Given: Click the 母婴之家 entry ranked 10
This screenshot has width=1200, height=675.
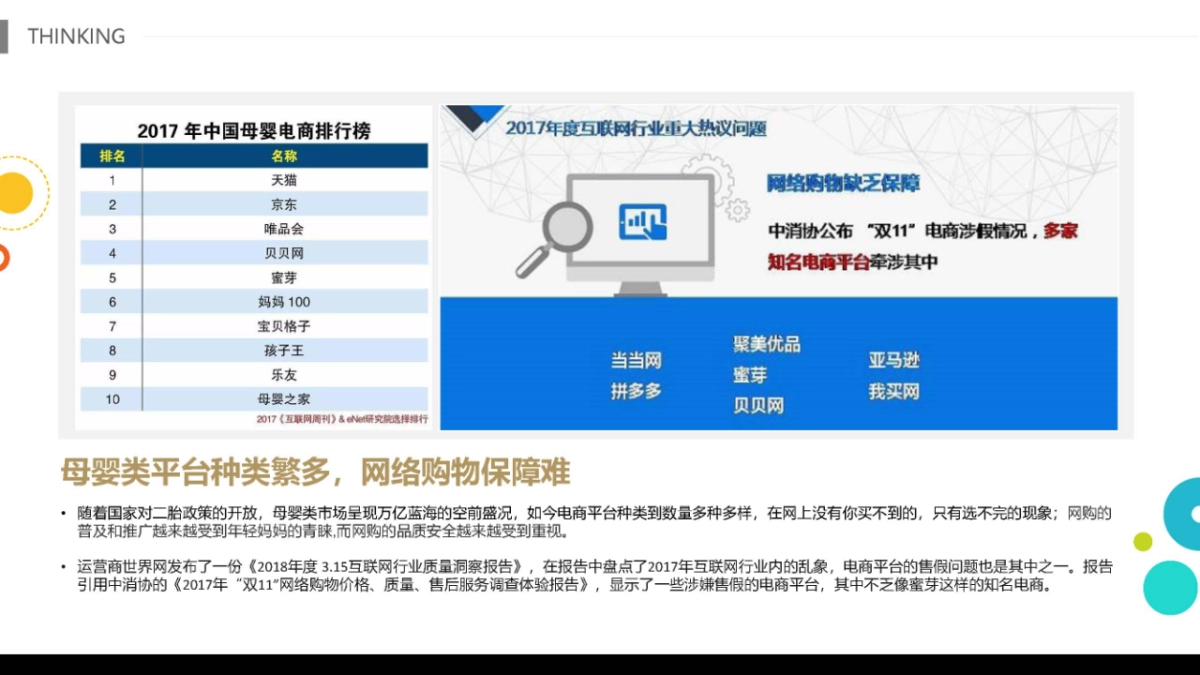Looking at the screenshot, I should pos(284,399).
